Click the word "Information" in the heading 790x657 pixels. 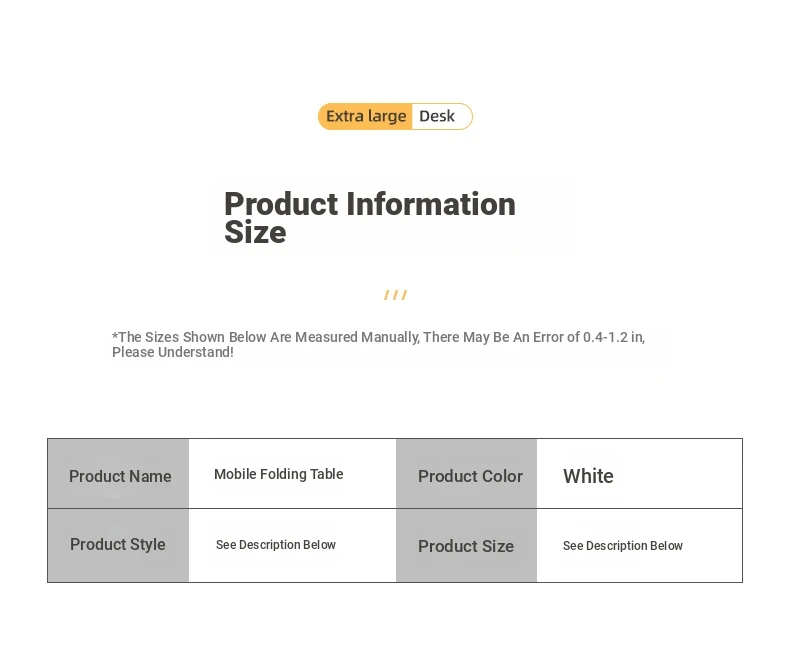(431, 204)
